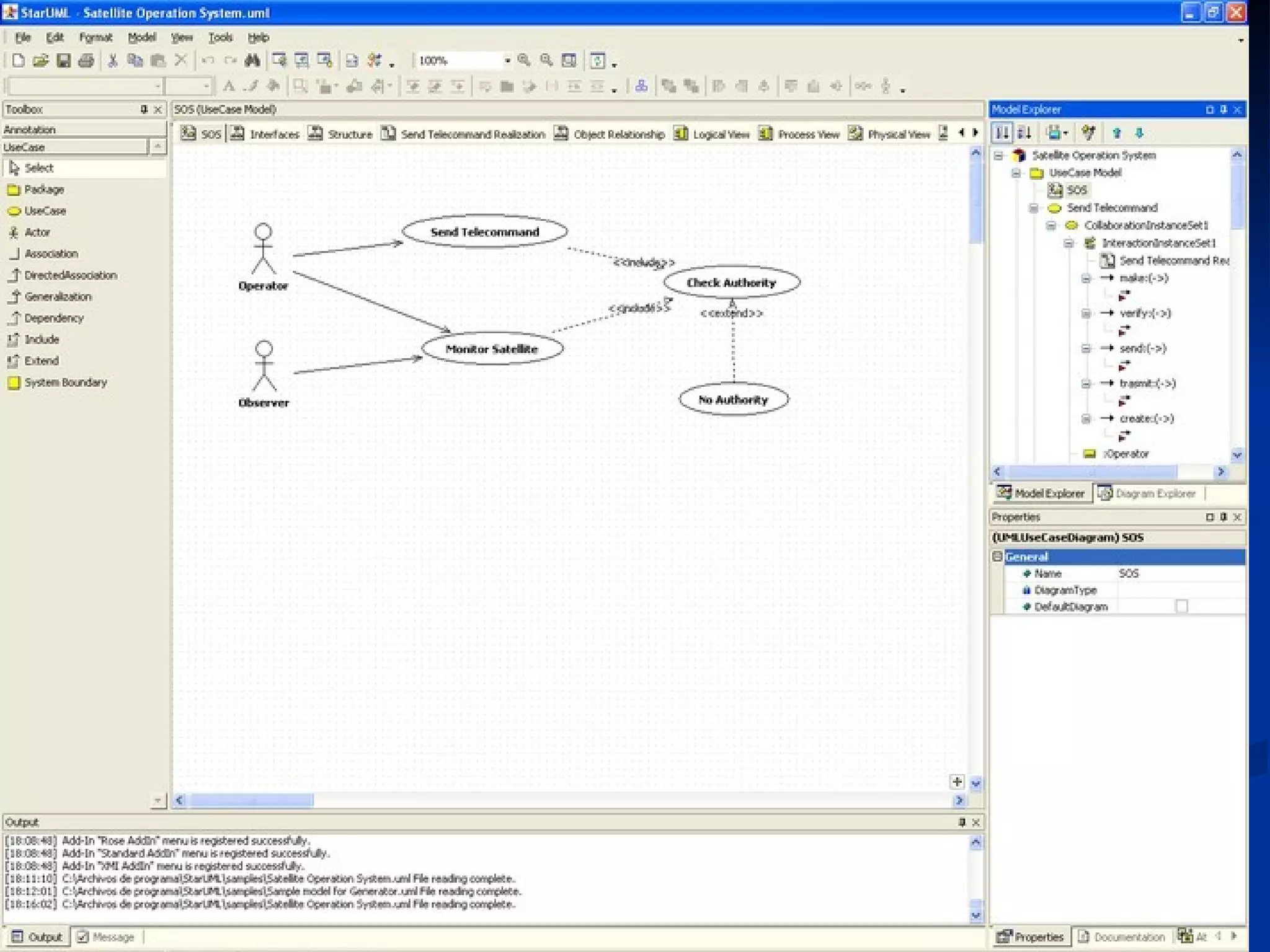Collapse the Send Telecommand tree node
Image resolution: width=1270 pixels, height=952 pixels.
[1033, 208]
